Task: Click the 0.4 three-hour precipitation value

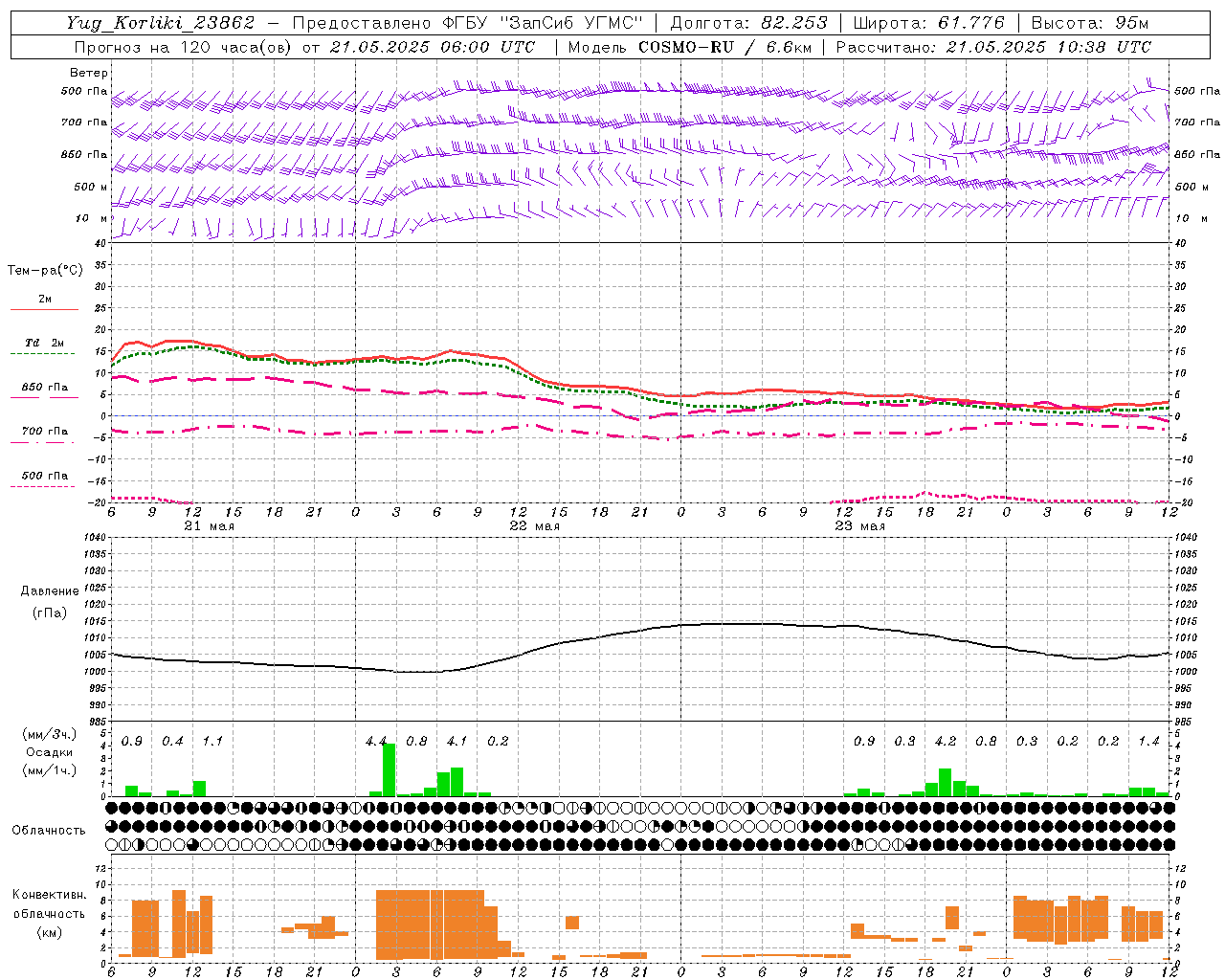Action: coord(172,741)
